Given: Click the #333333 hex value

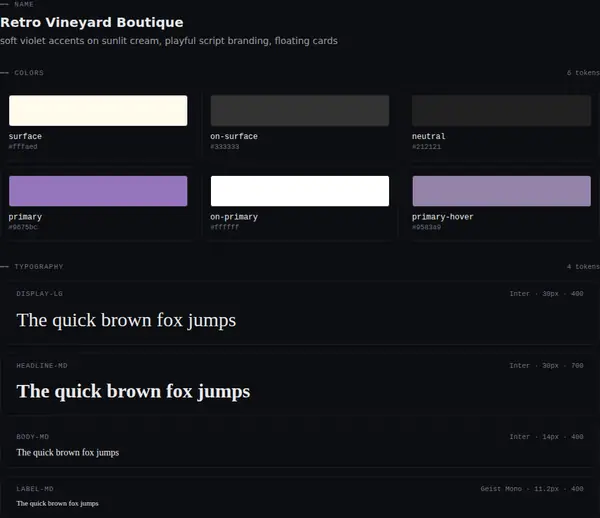Looking at the screenshot, I should pyautogui.click(x=225, y=147).
